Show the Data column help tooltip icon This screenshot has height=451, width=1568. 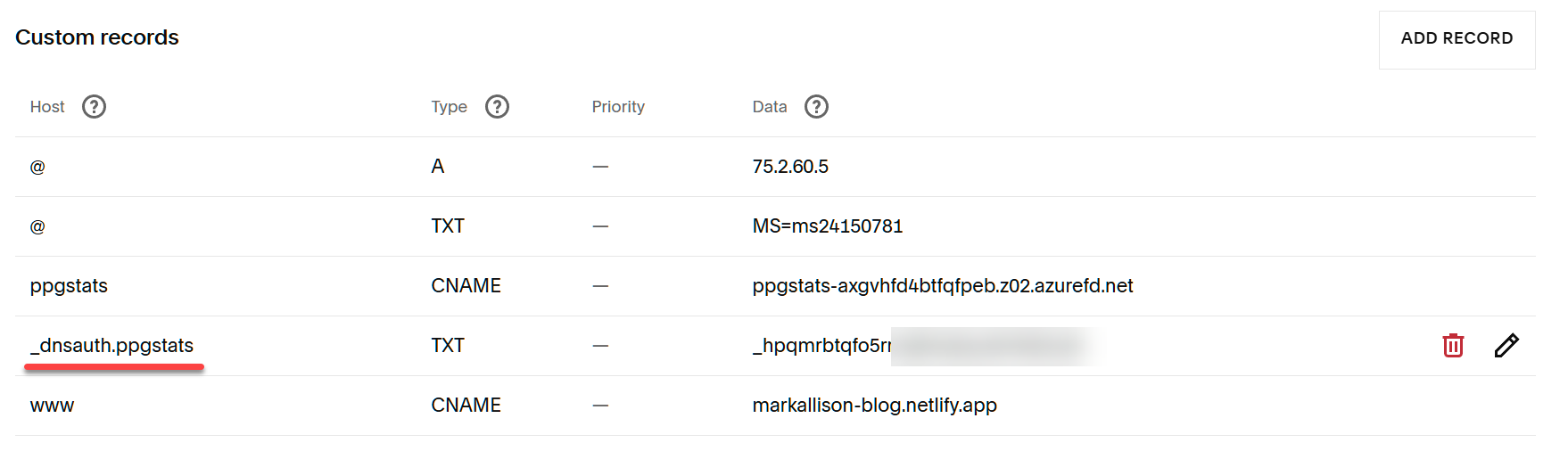816,107
